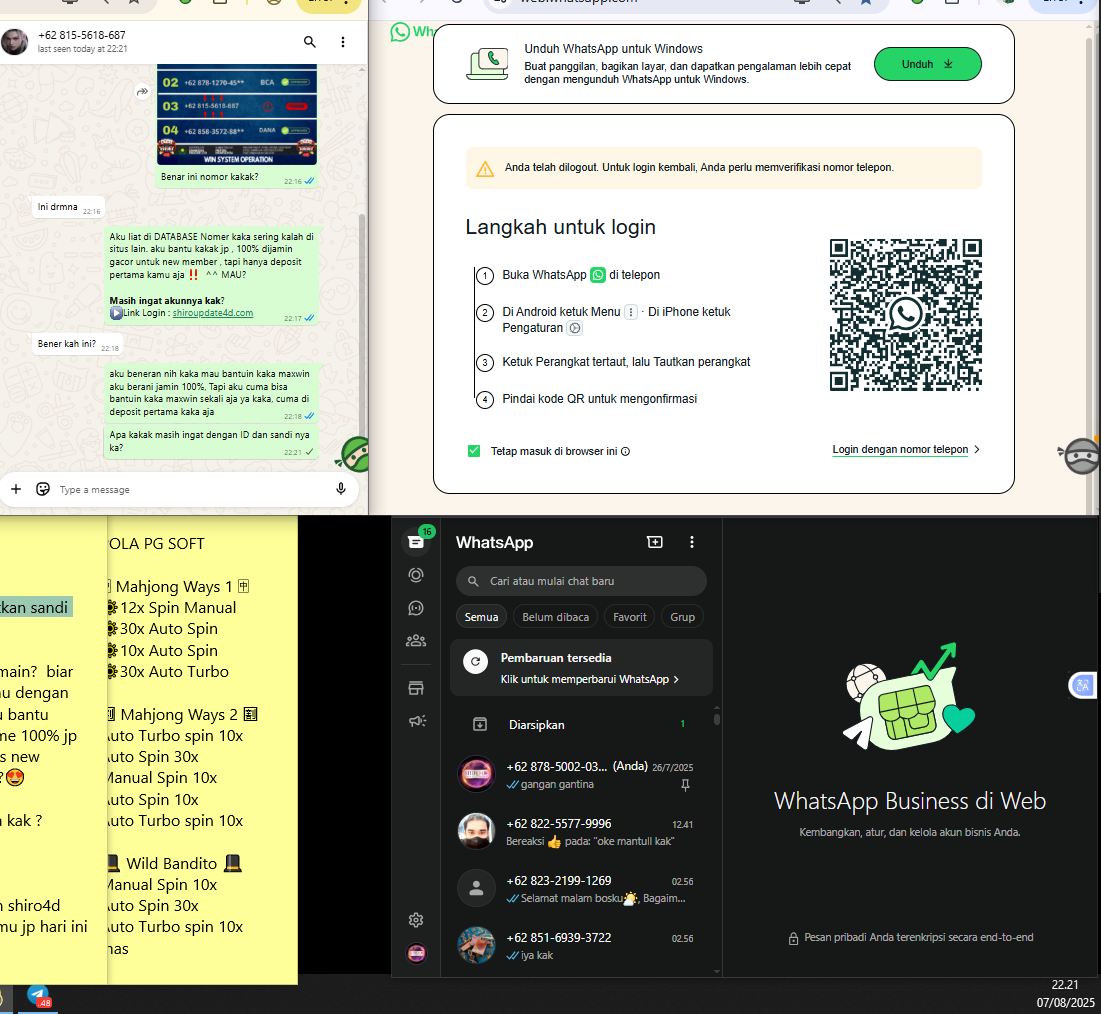Open chat +62 822-5577-9996
Image resolution: width=1101 pixels, height=1014 pixels.
[x=581, y=832]
